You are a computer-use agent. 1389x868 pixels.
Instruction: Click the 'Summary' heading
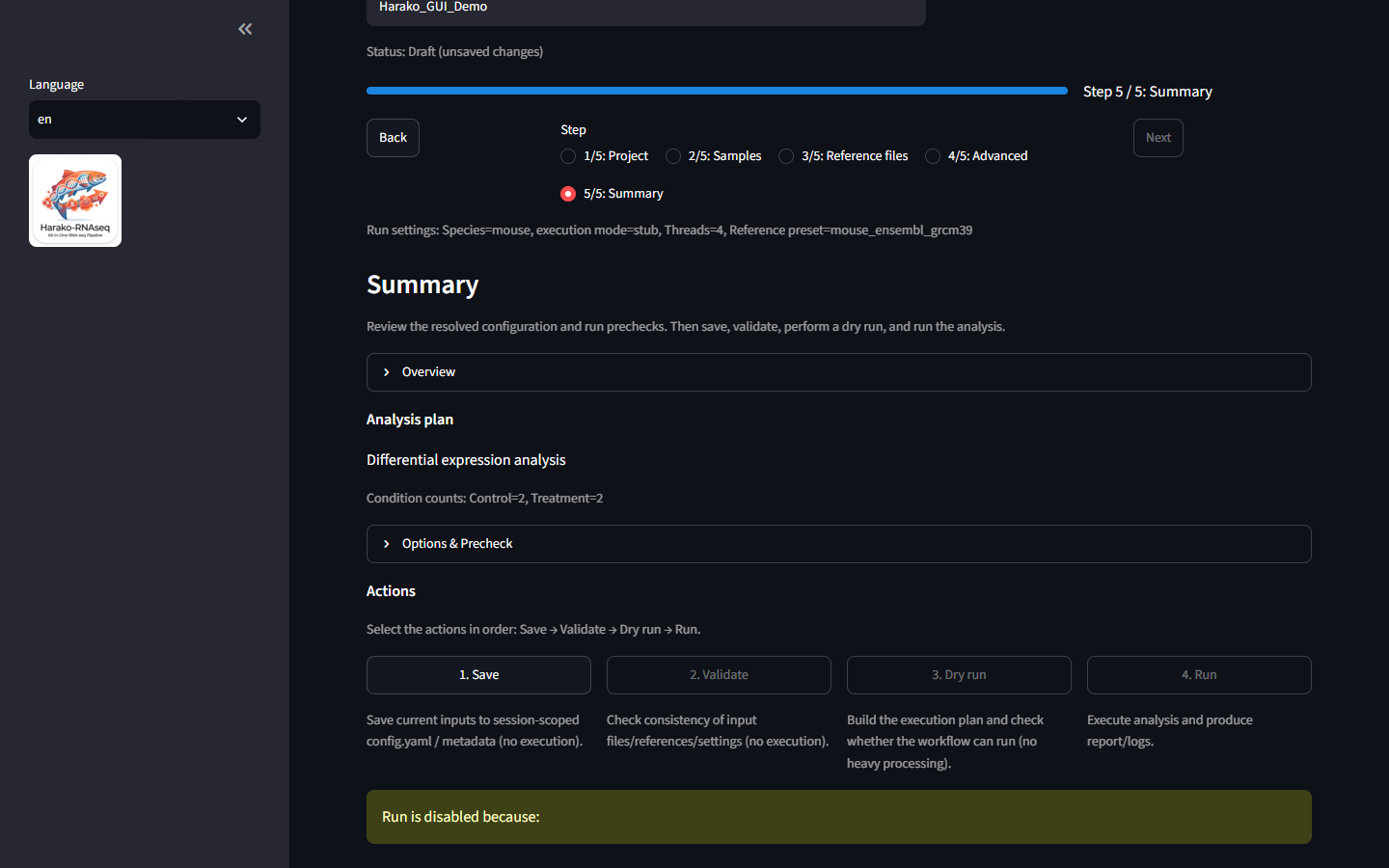422,285
